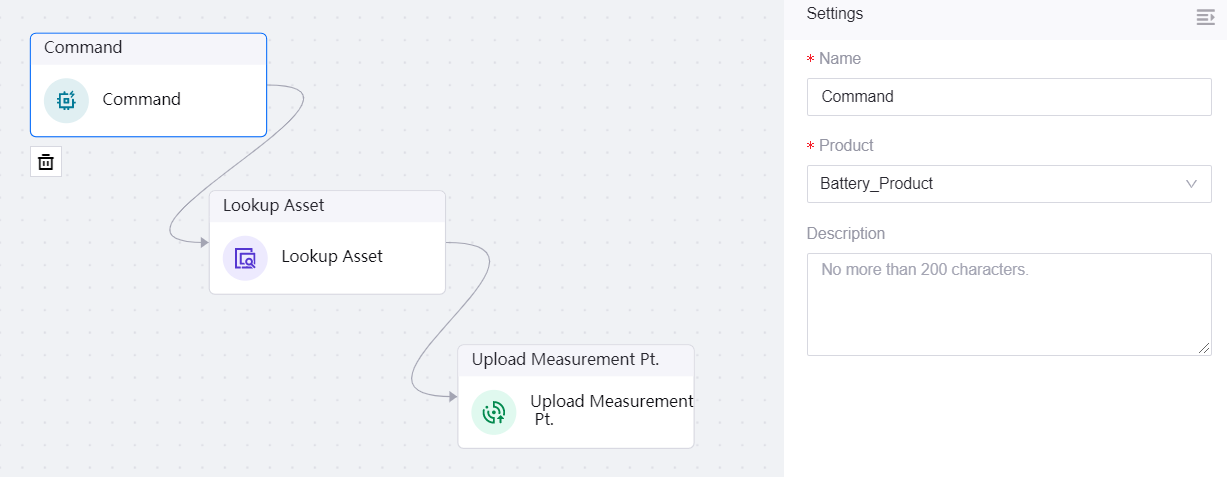Click the Product field label
The image size is (1227, 477).
[x=846, y=146]
